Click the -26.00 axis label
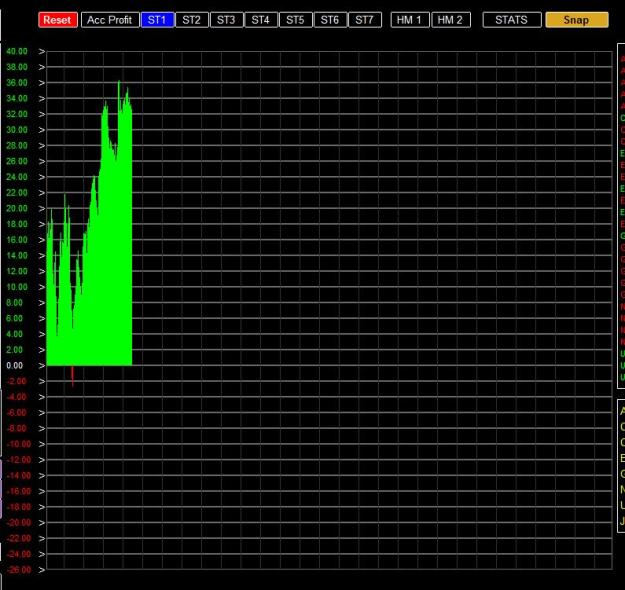Screen dimensions: 625x590 [x=18, y=570]
